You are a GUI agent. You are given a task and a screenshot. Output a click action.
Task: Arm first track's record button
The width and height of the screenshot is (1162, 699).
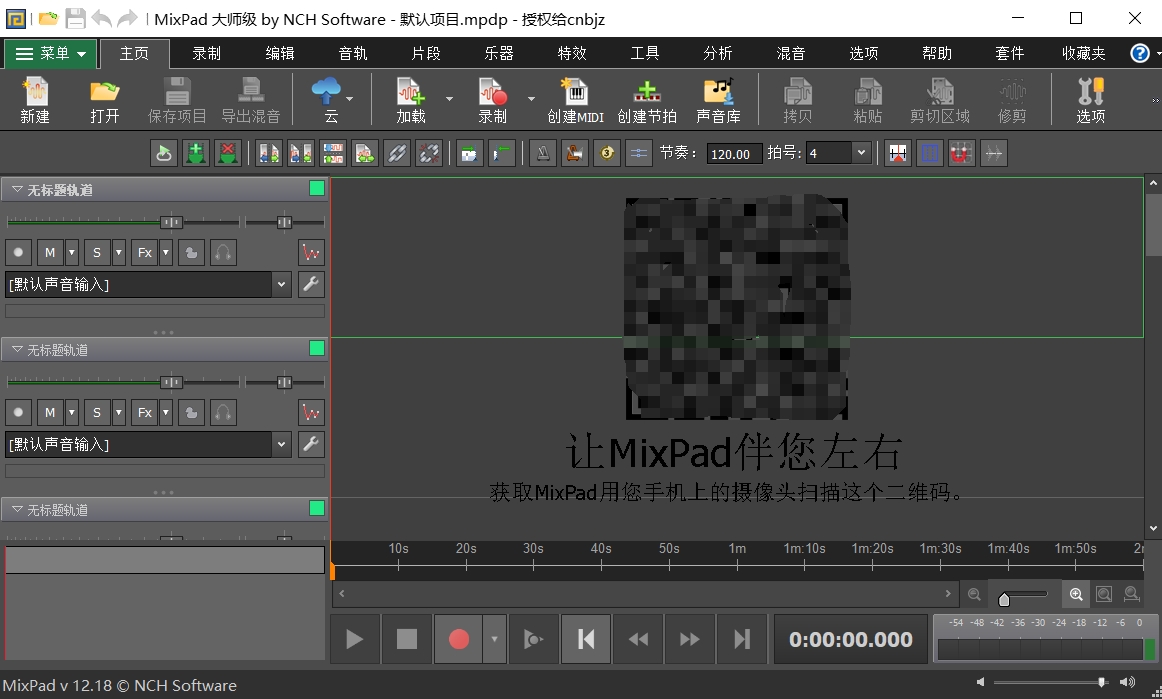click(x=19, y=252)
